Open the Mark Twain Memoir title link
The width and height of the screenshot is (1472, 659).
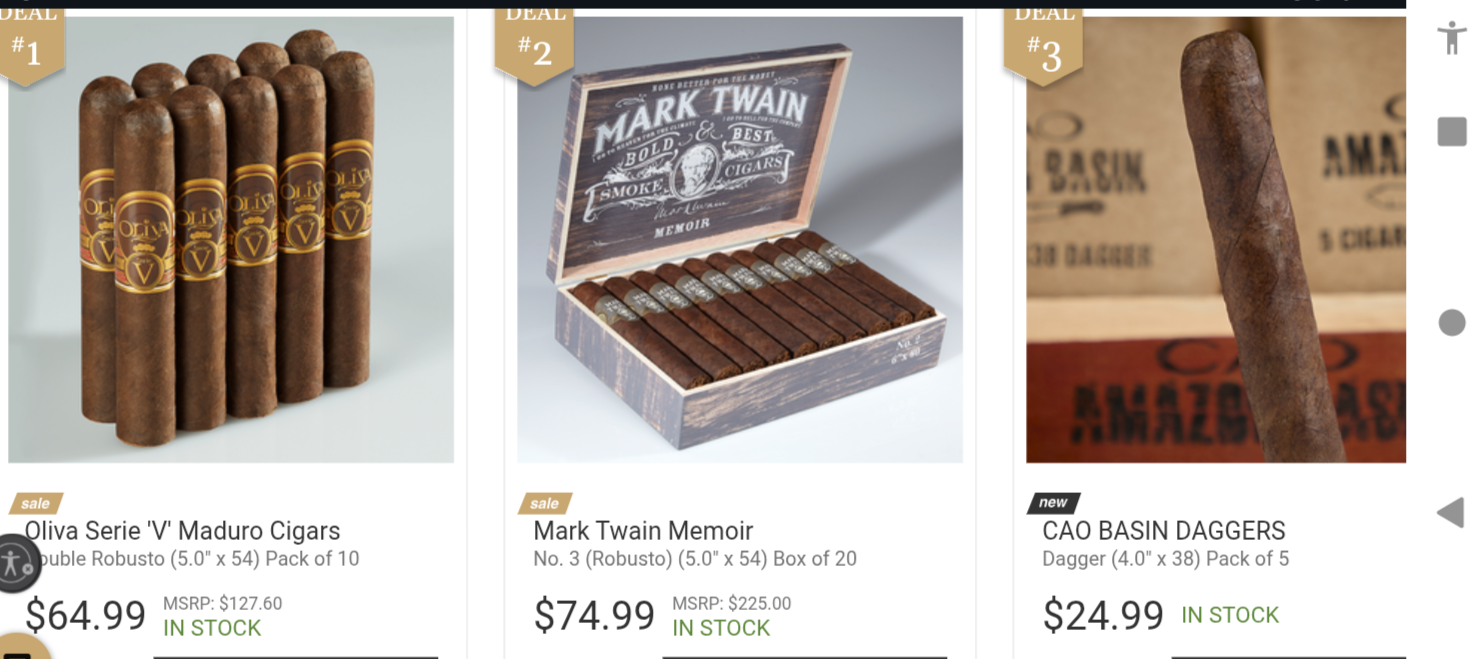pos(643,531)
